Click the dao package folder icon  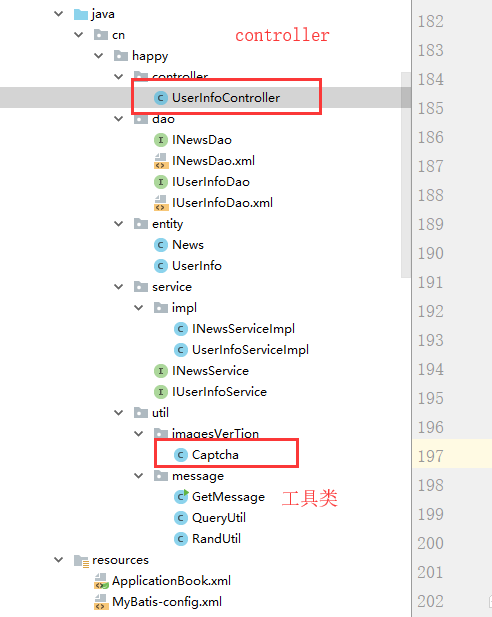(141, 118)
